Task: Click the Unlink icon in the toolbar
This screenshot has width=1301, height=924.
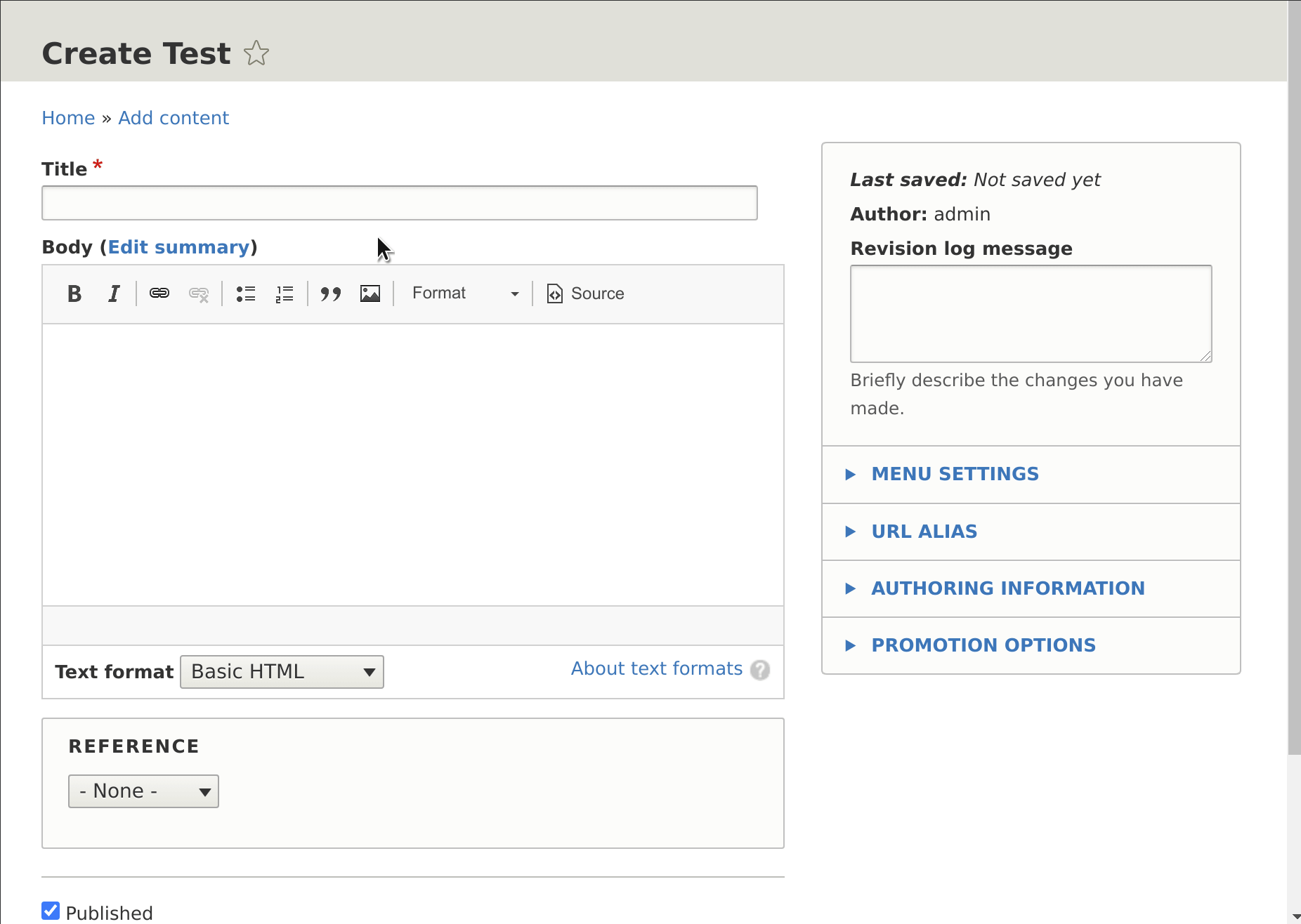Action: click(198, 293)
